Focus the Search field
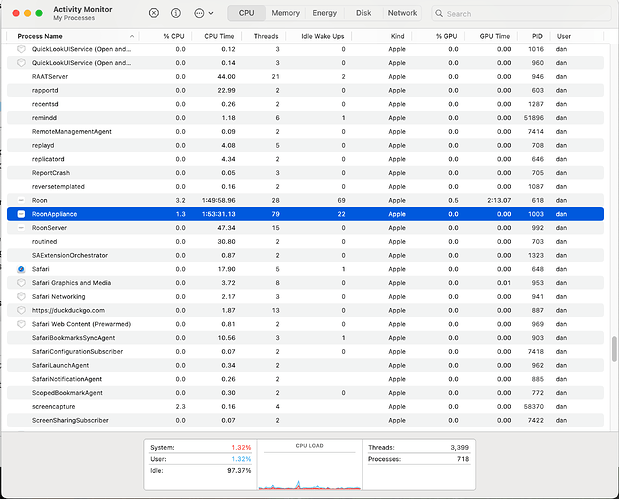Viewport: 619px width, 499px height. tap(521, 13)
